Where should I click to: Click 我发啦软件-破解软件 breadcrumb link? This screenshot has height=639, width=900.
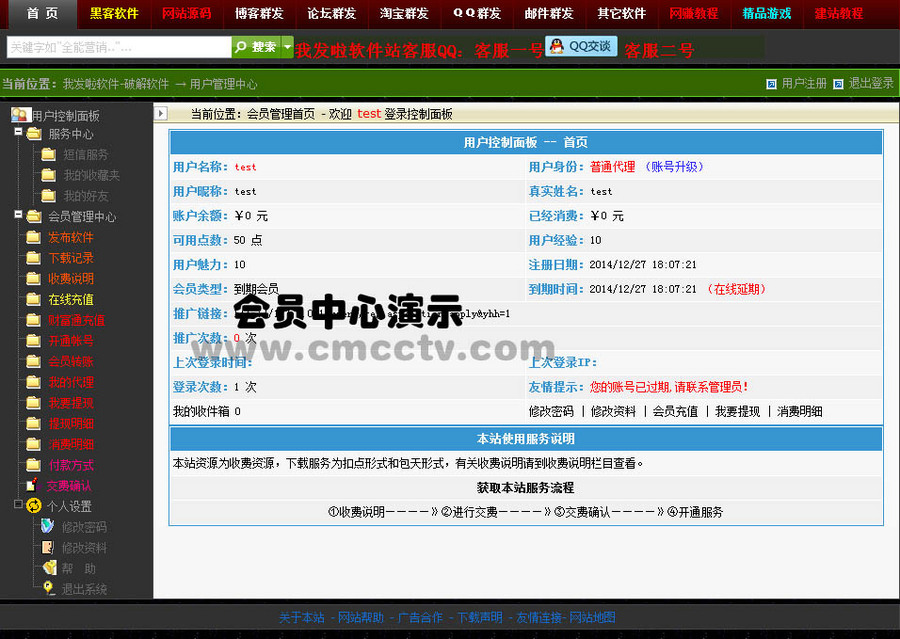pos(115,84)
